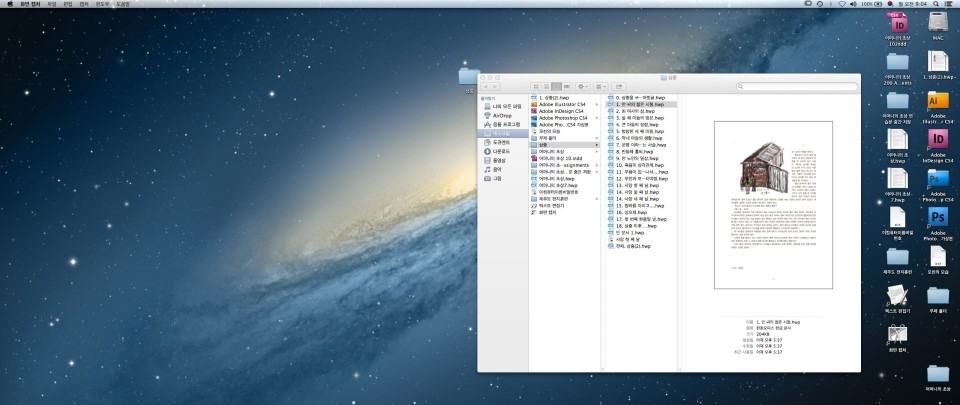Click the Finder back navigation arrow

pyautogui.click(x=485, y=86)
